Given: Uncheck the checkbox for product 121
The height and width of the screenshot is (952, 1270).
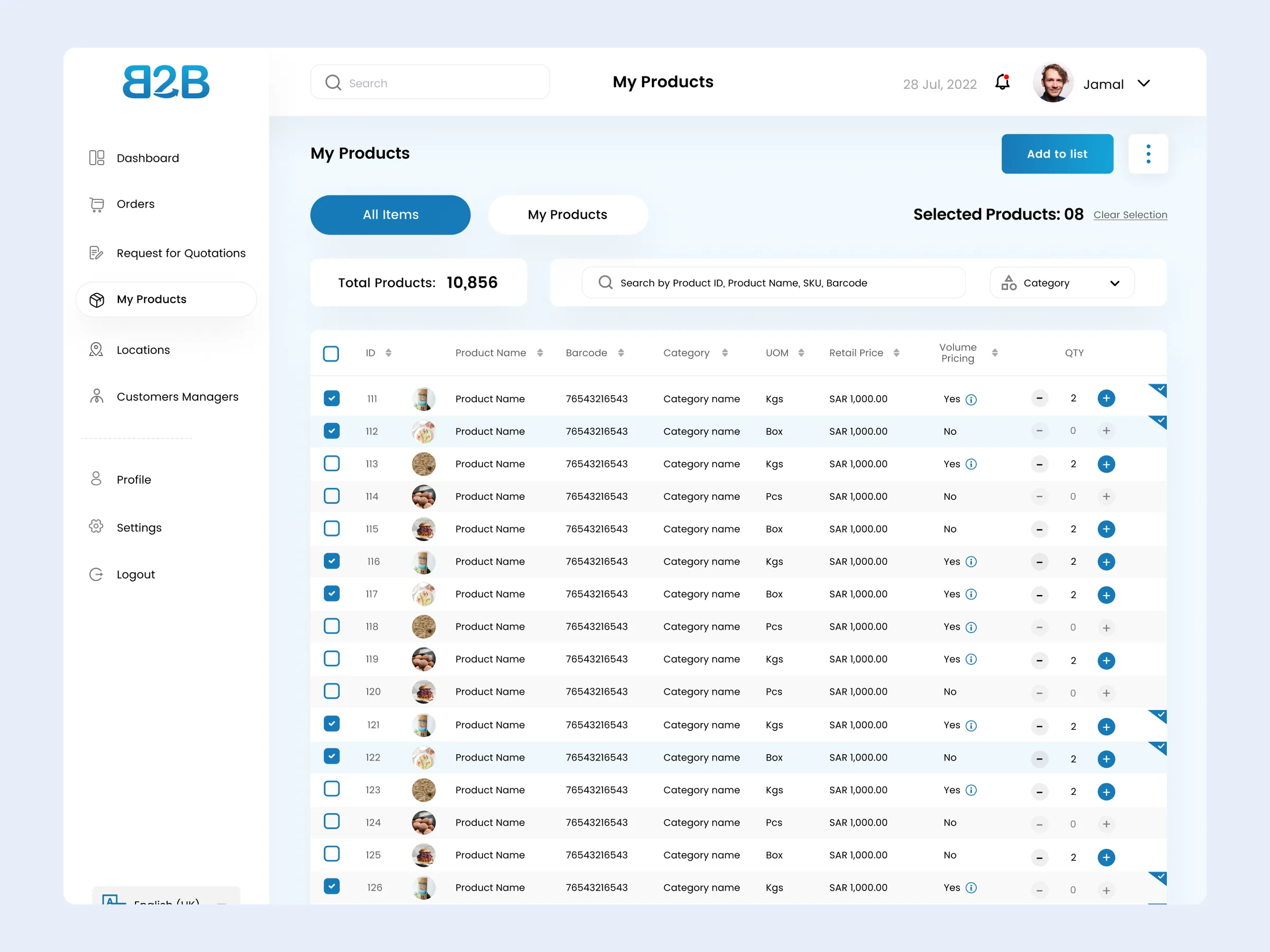Looking at the screenshot, I should click(331, 724).
